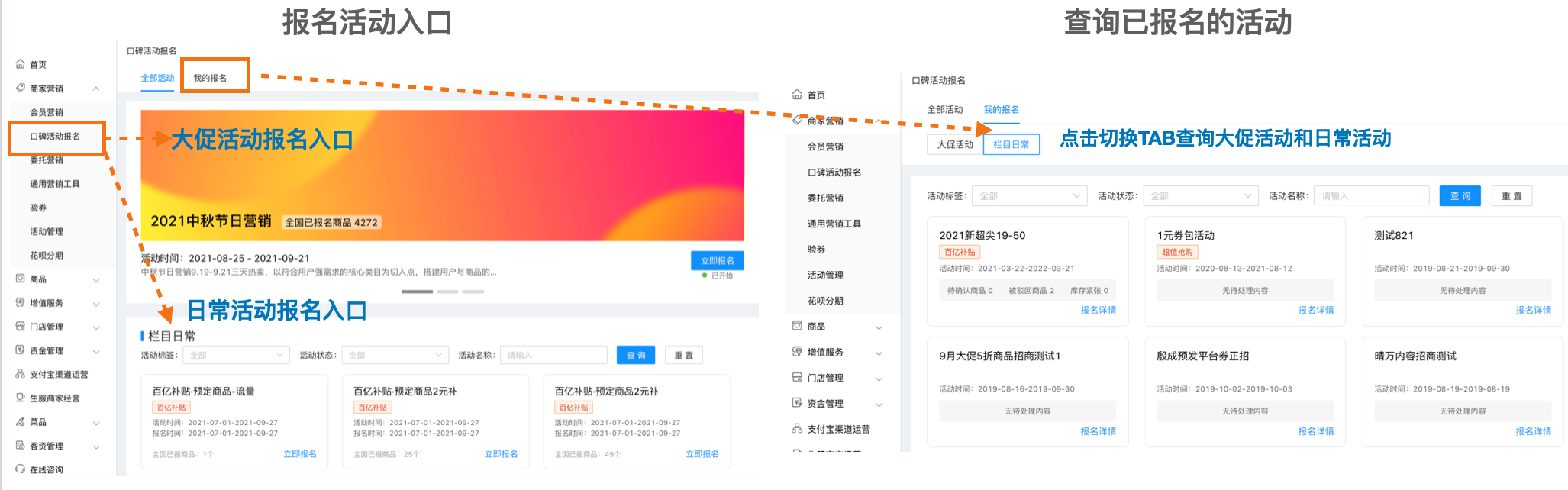Open the 活动状态 dropdown in left panel
Viewport: 1568px width, 490px height.
(395, 355)
